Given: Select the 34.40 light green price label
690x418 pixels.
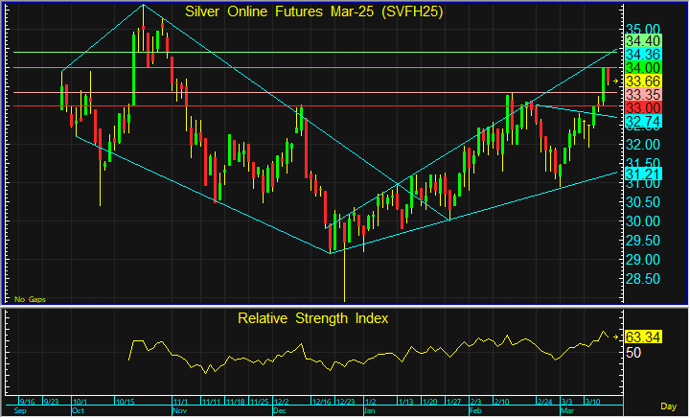Looking at the screenshot, I should coord(641,39).
